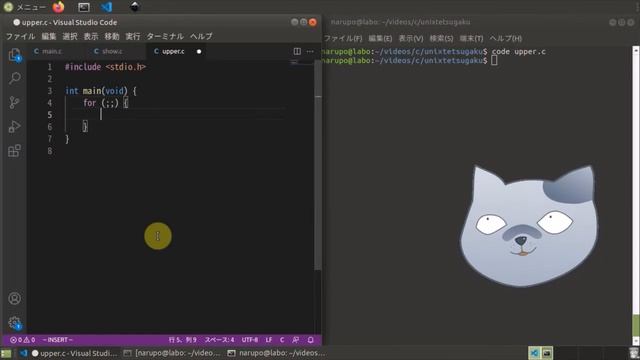Open the ファイル menu in VS Code
Image resolution: width=640 pixels, height=360 pixels.
pyautogui.click(x=20, y=36)
